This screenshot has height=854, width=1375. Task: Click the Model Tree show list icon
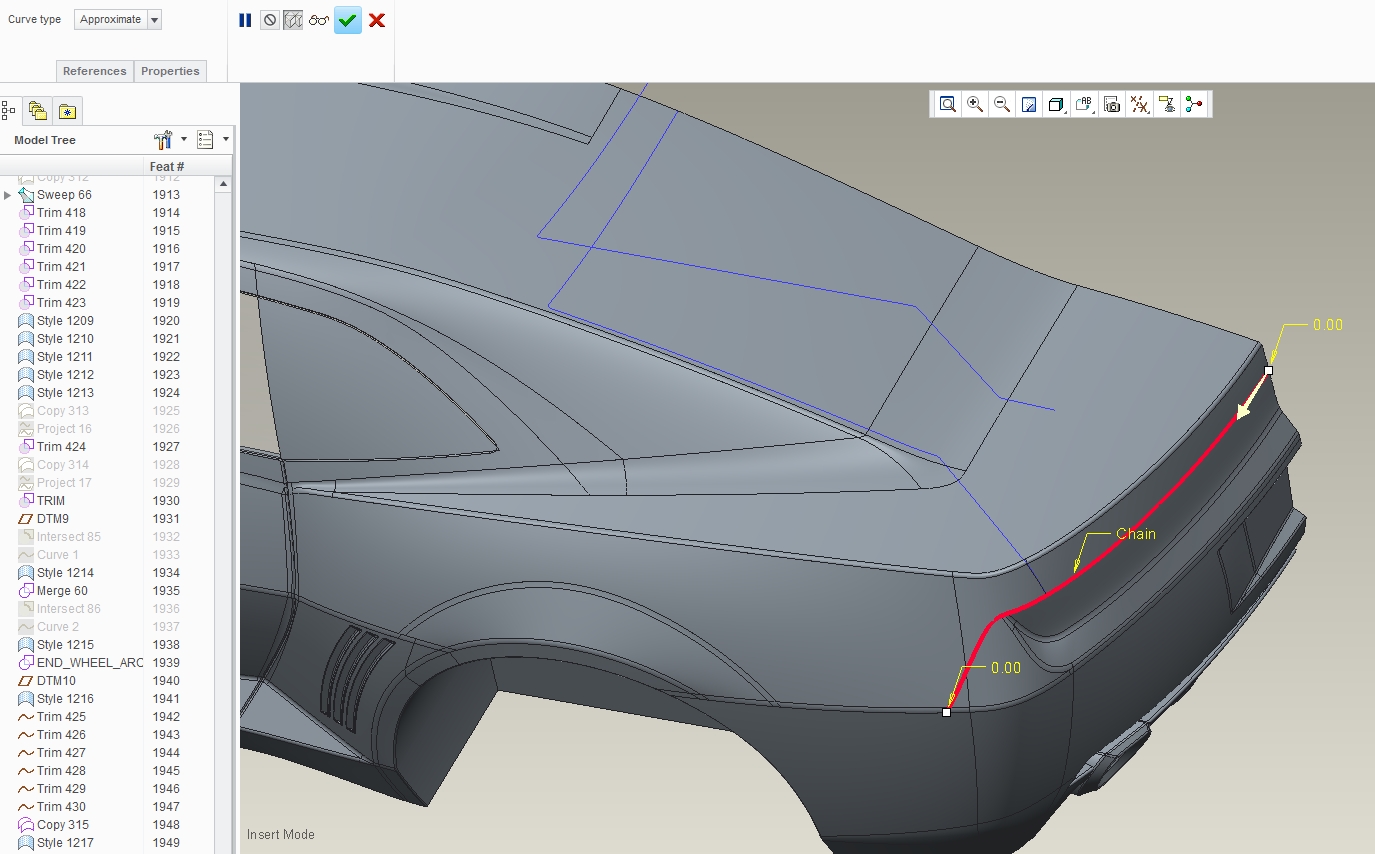[x=206, y=140]
